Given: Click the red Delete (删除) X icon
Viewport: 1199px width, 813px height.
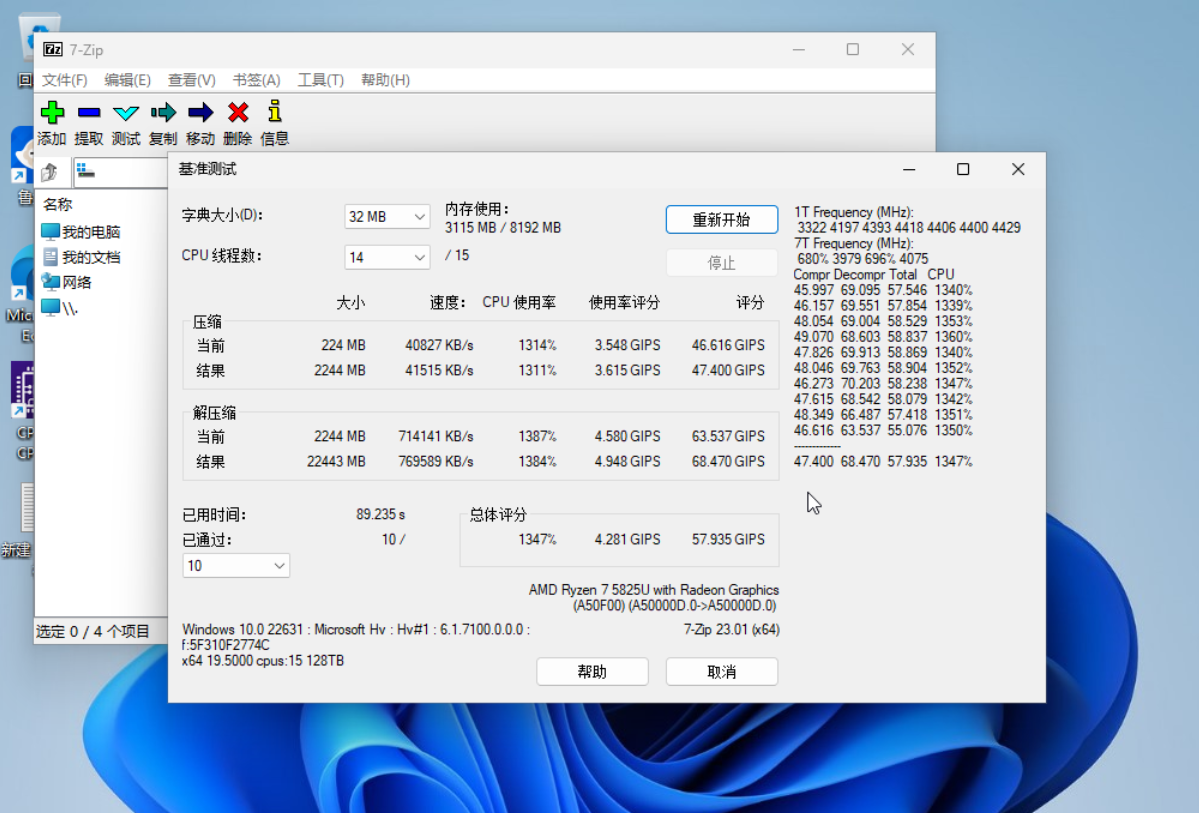Looking at the screenshot, I should point(238,112).
